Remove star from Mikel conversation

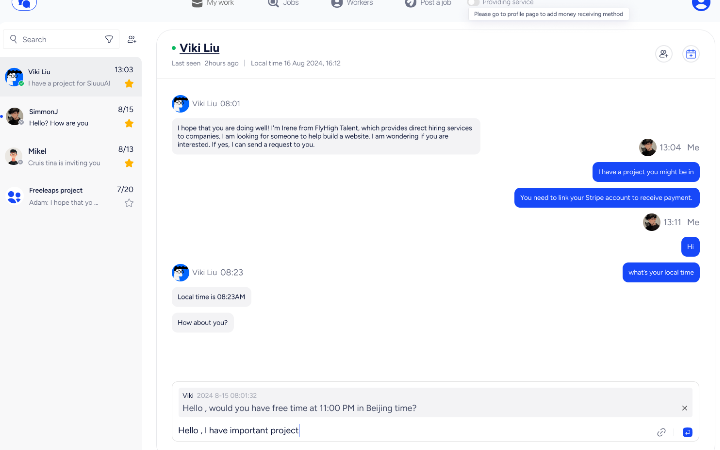coord(129,163)
